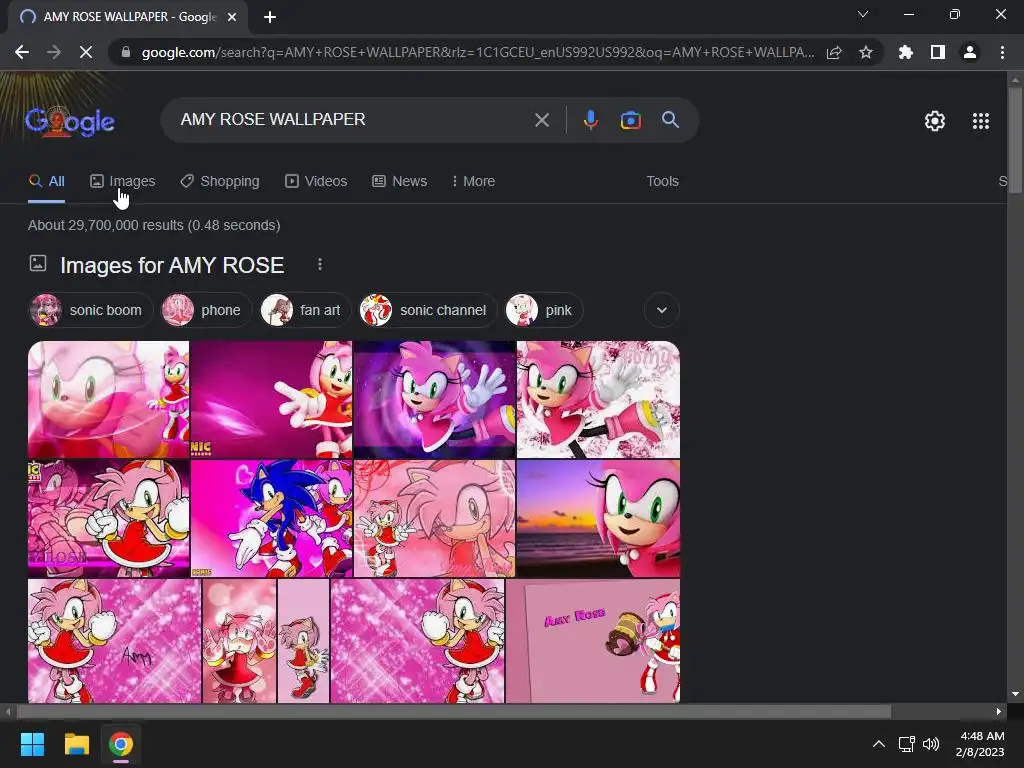Click the AMY ROSE WALLPAPER search field
Viewport: 1024px width, 768px height.
(x=353, y=120)
